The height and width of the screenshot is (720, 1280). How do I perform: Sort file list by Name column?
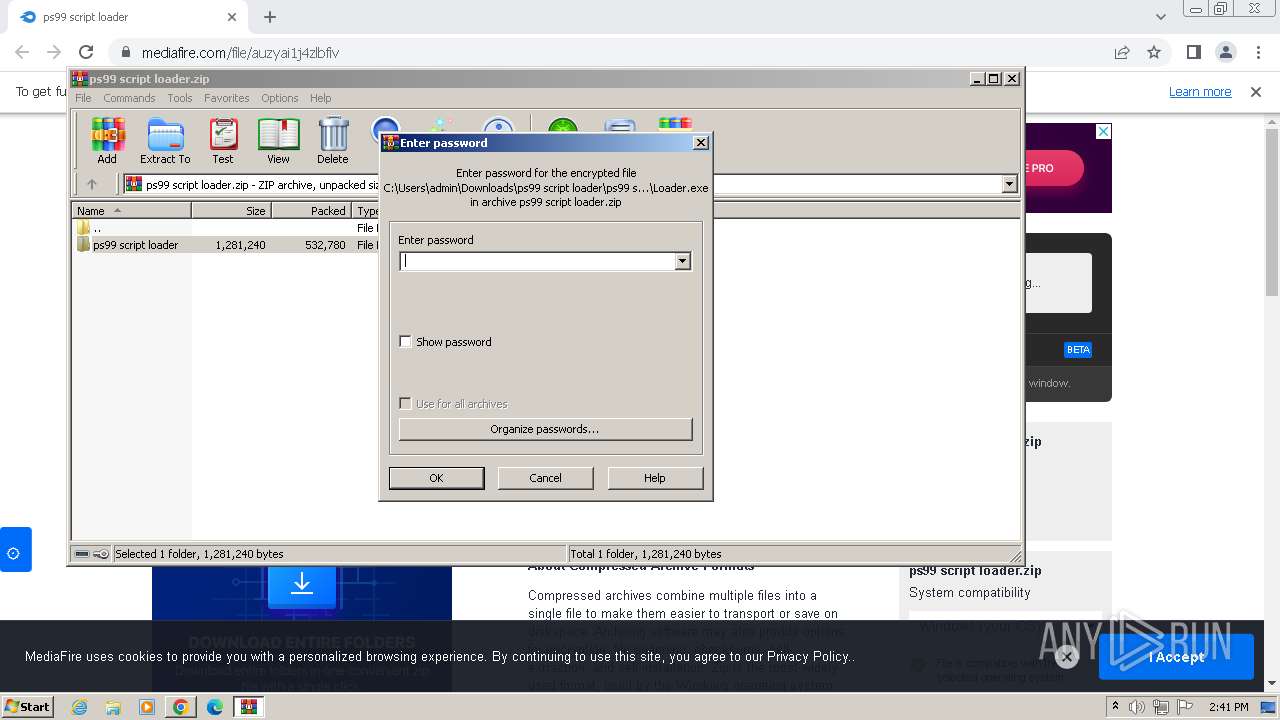(x=132, y=211)
